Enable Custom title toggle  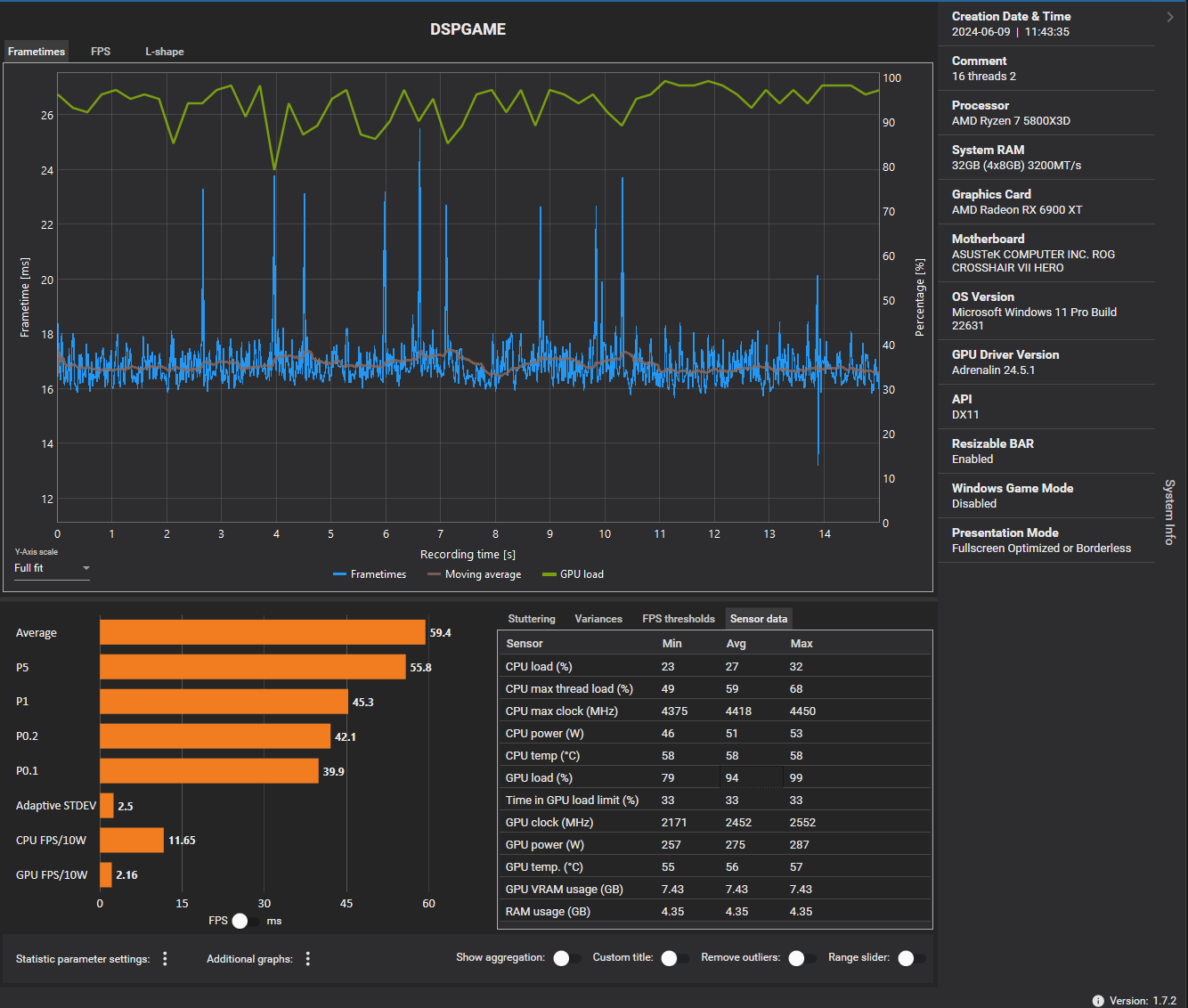[674, 958]
